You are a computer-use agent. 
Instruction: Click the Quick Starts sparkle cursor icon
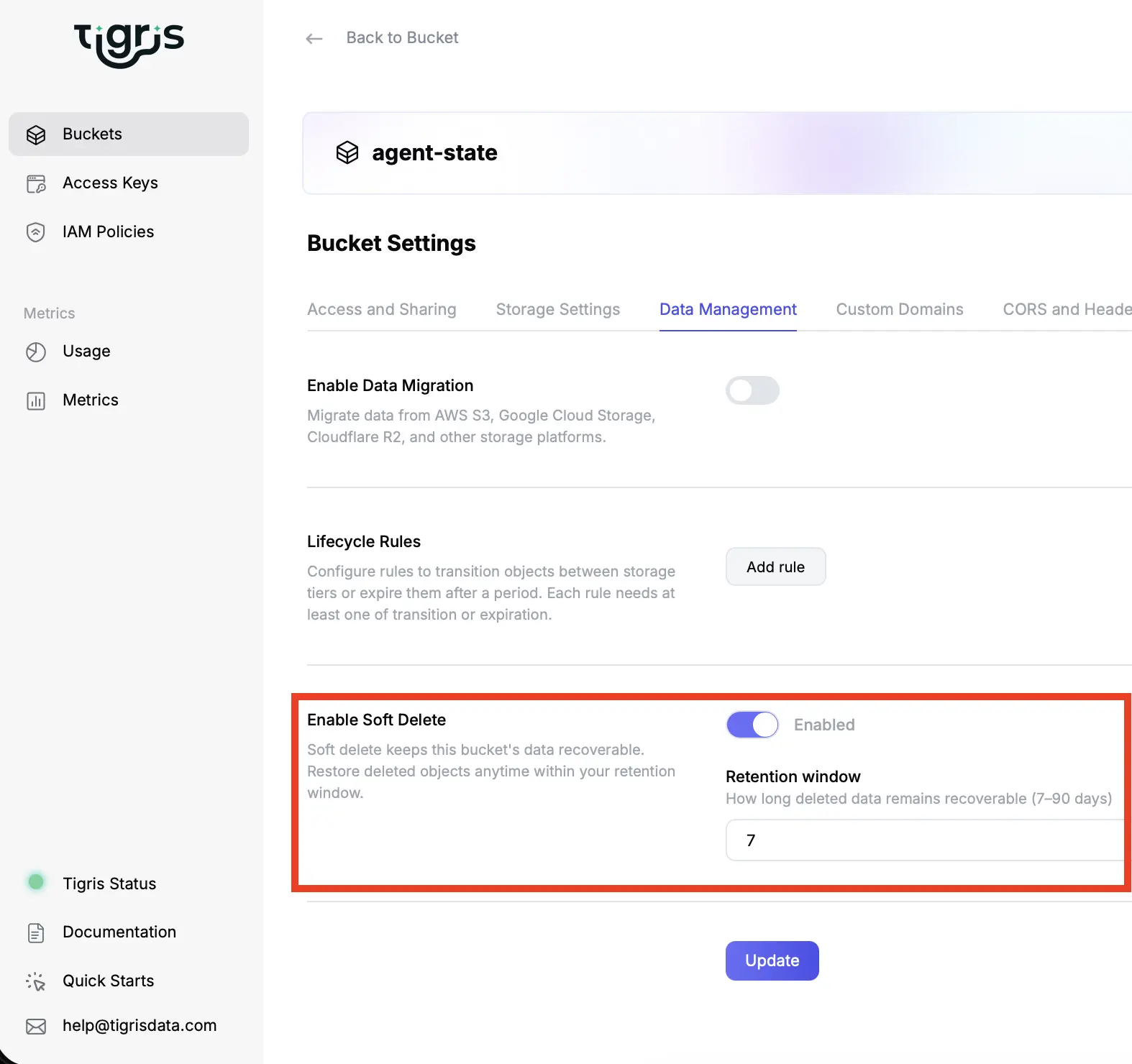(x=36, y=981)
